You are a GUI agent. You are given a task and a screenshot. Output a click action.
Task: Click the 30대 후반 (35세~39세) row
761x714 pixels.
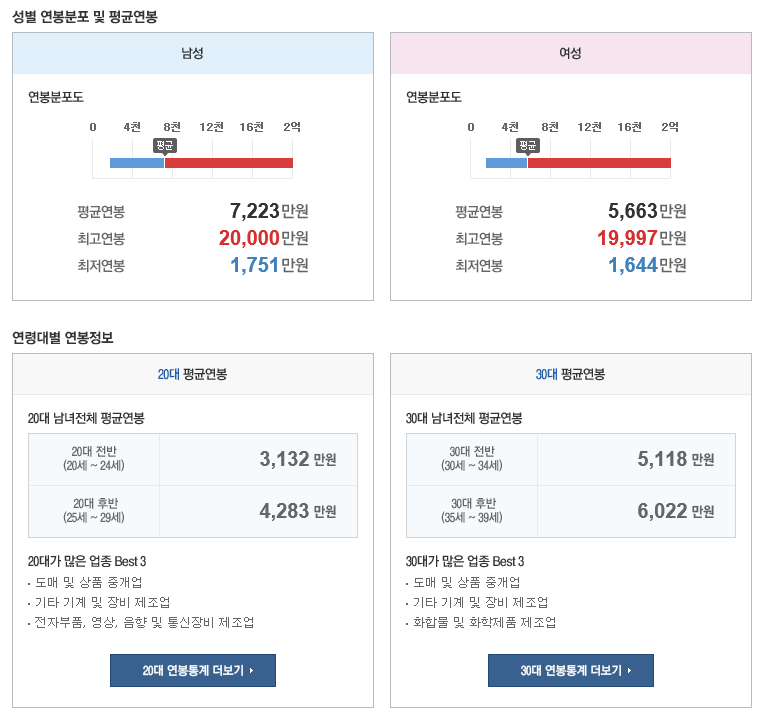pyautogui.click(x=570, y=511)
